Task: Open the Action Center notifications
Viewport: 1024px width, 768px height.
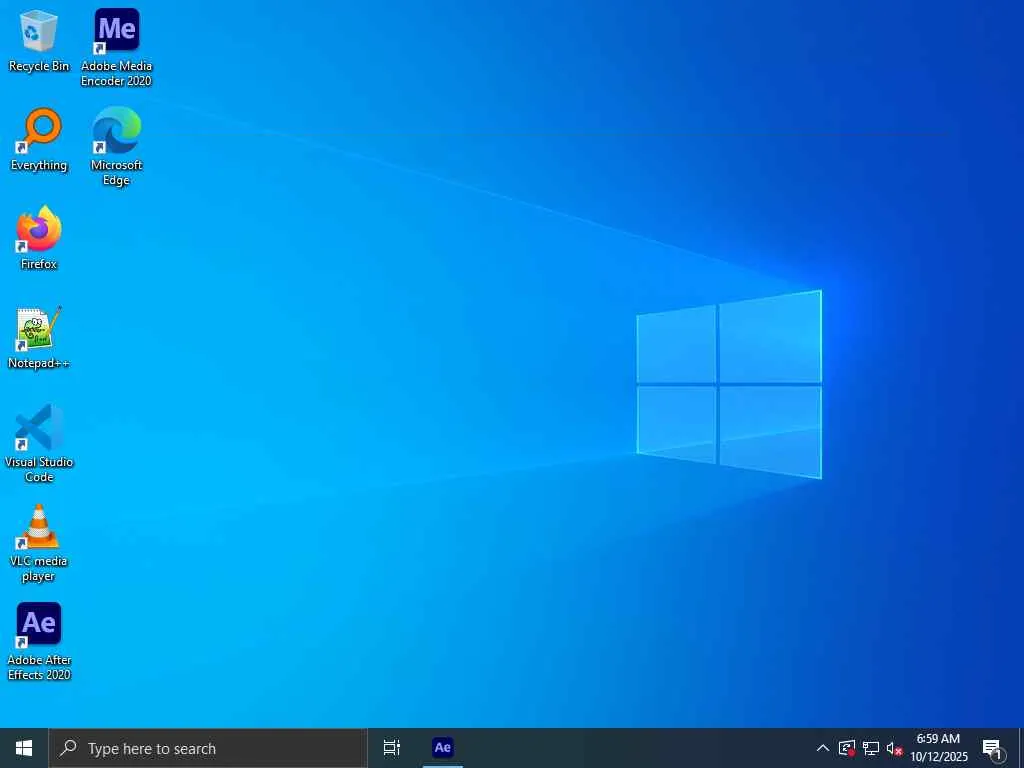Action: 993,748
